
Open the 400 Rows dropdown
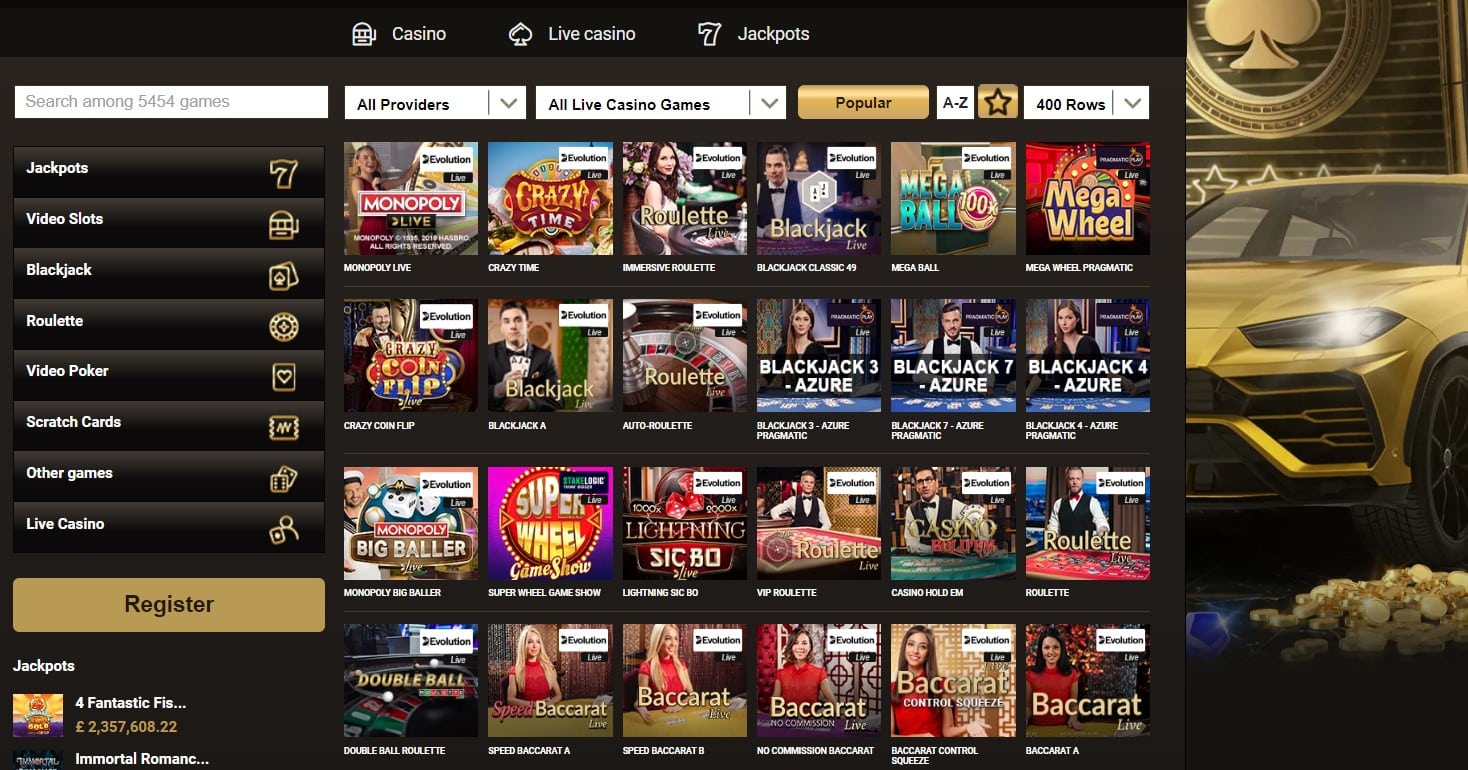pos(1087,103)
